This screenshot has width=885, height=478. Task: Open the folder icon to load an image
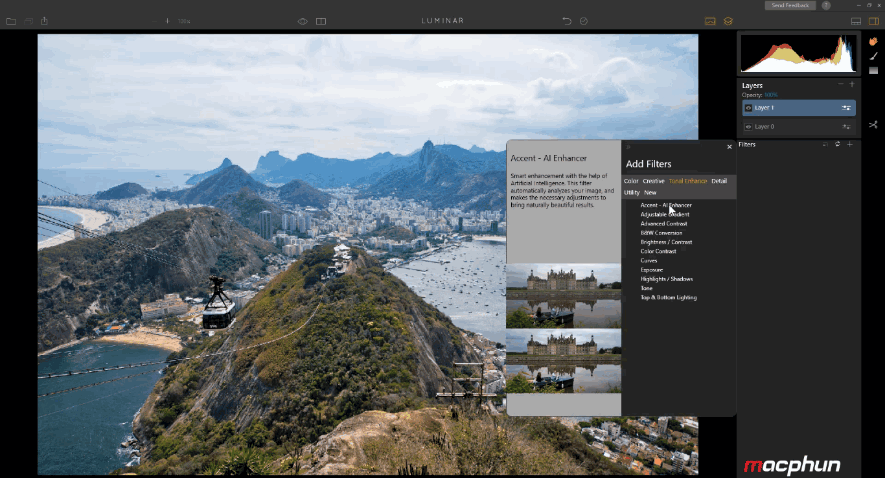(x=11, y=21)
